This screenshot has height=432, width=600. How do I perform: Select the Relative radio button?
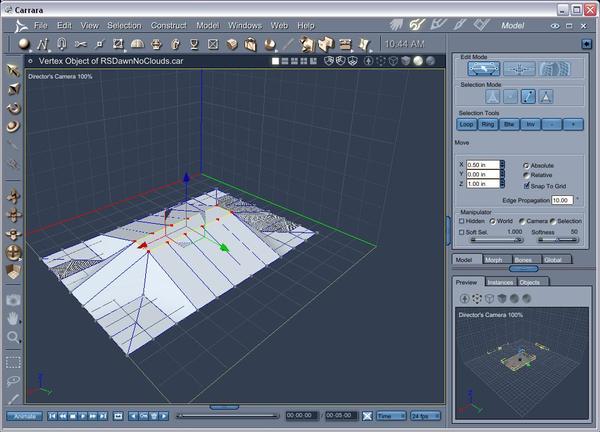point(526,175)
